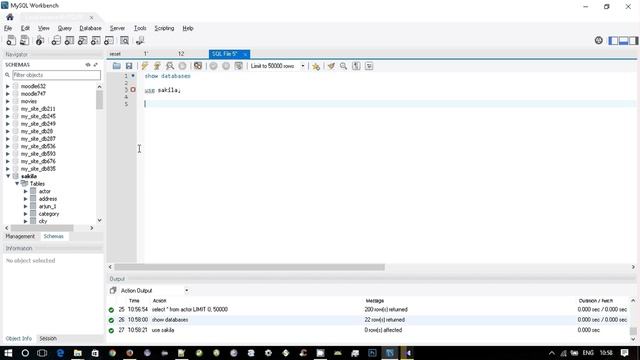Click the create new stored procedure icon
This screenshot has height=360, width=640.
click(x=96, y=40)
